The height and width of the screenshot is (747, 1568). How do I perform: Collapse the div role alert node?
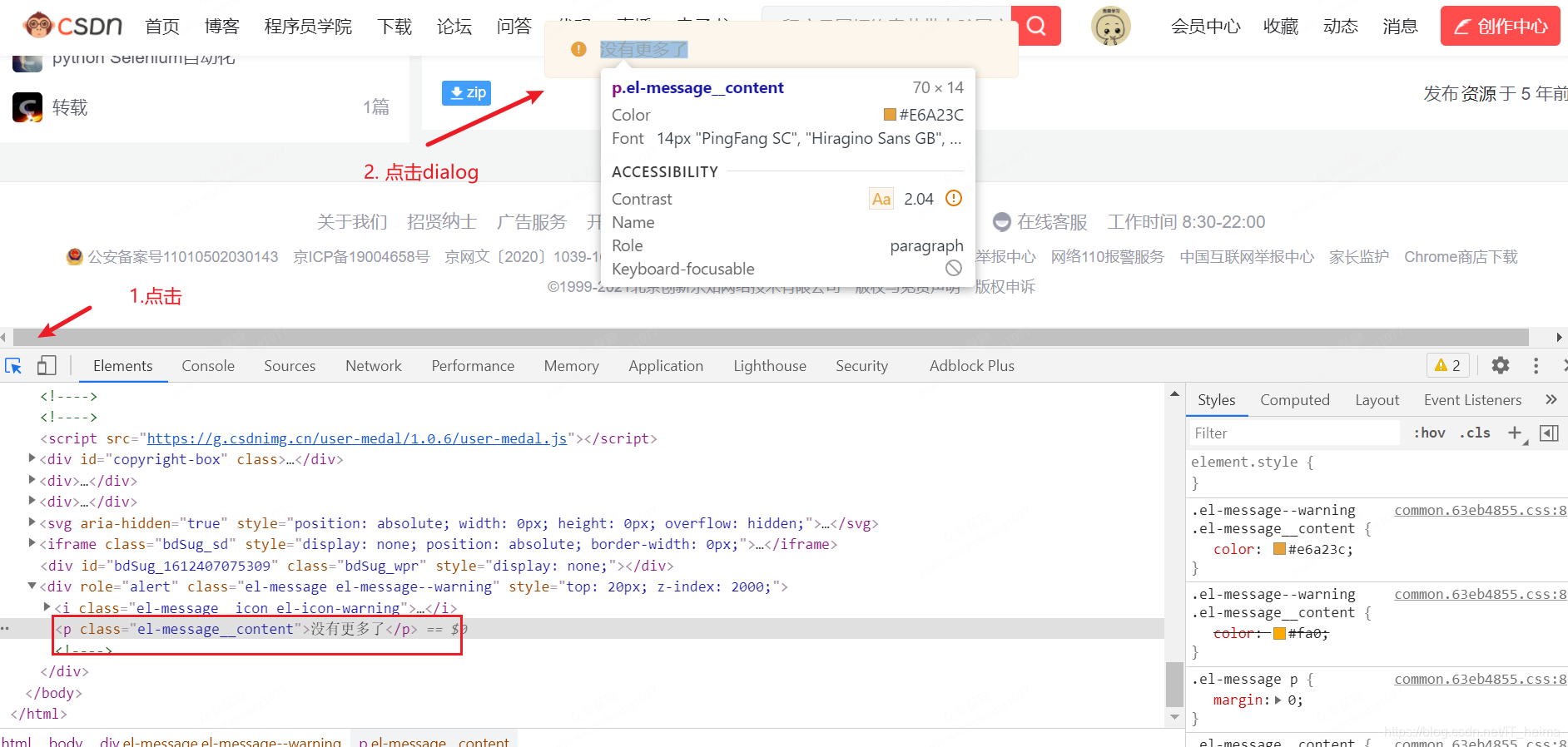point(32,586)
